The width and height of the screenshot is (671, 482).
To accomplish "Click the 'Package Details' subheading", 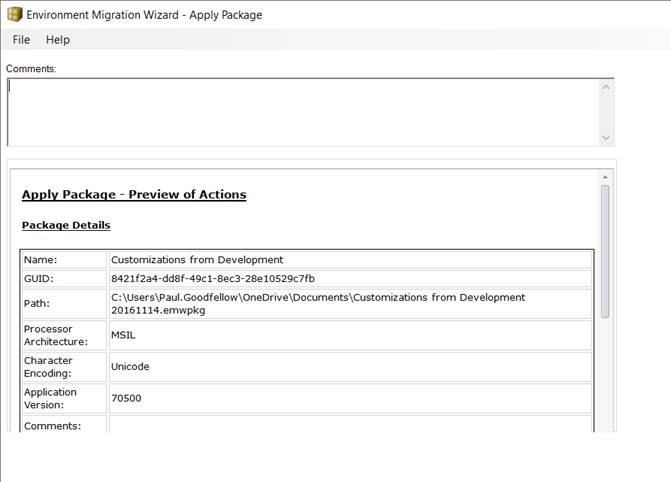I will [x=66, y=225].
